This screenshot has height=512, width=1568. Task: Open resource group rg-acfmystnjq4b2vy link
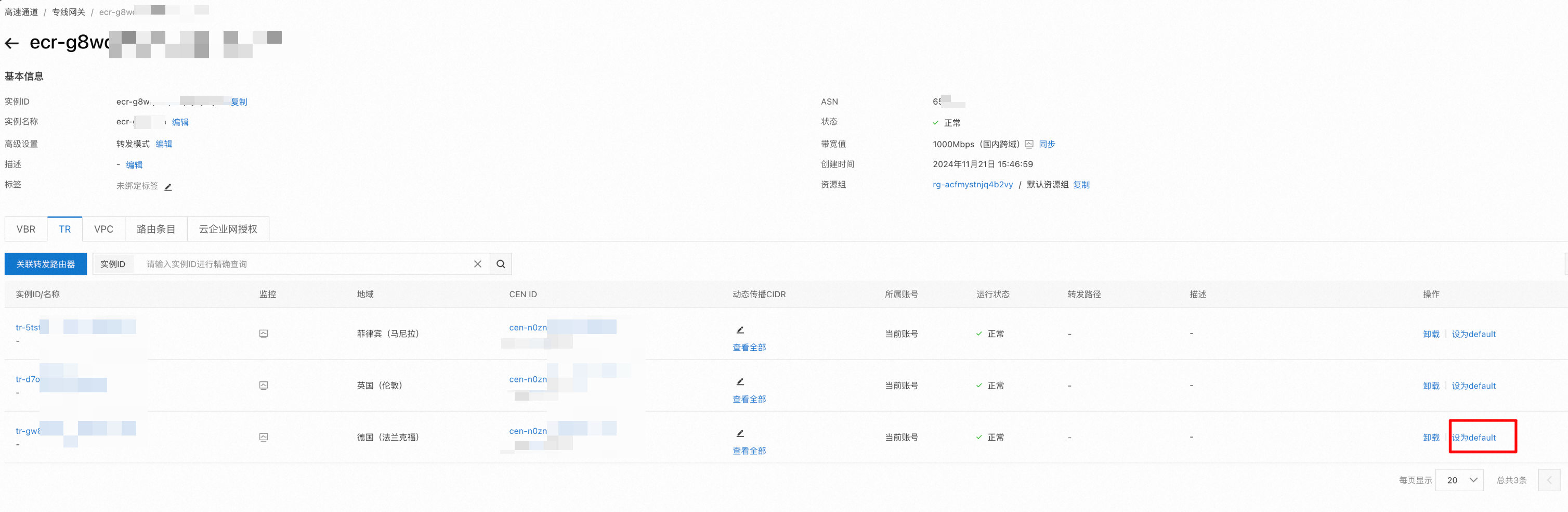[973, 185]
